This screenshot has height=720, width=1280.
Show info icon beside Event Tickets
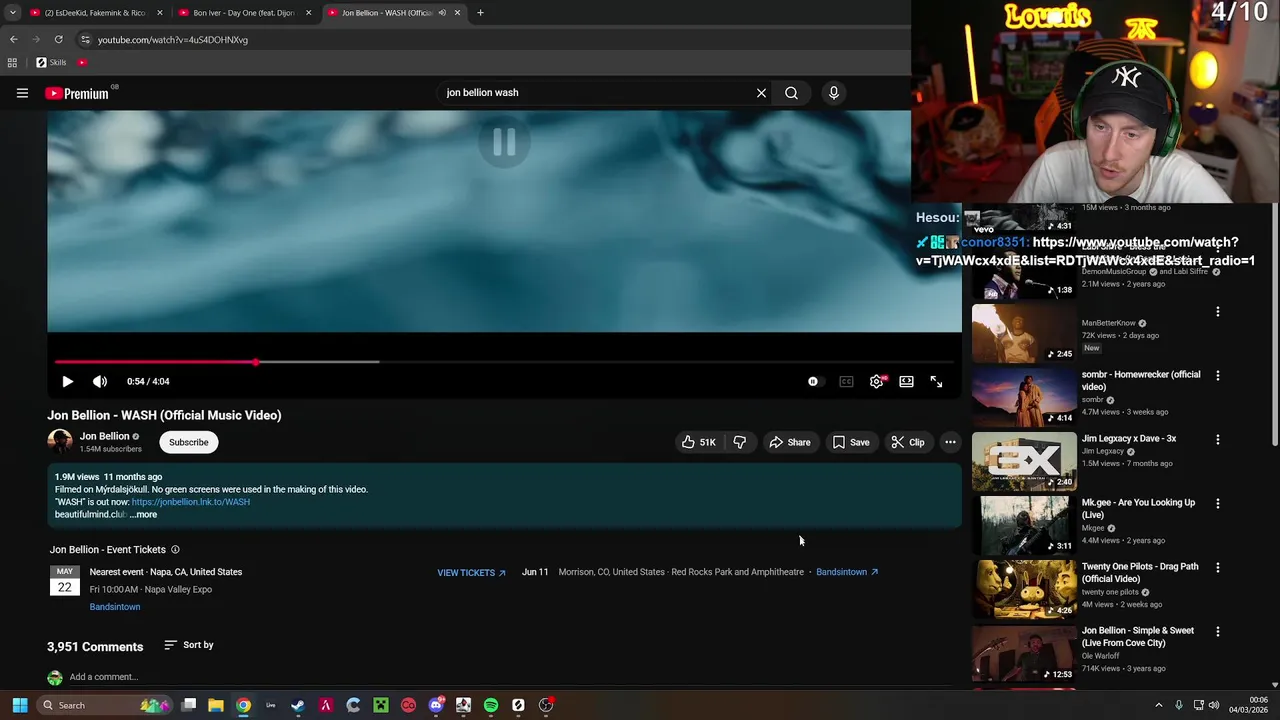(x=175, y=550)
